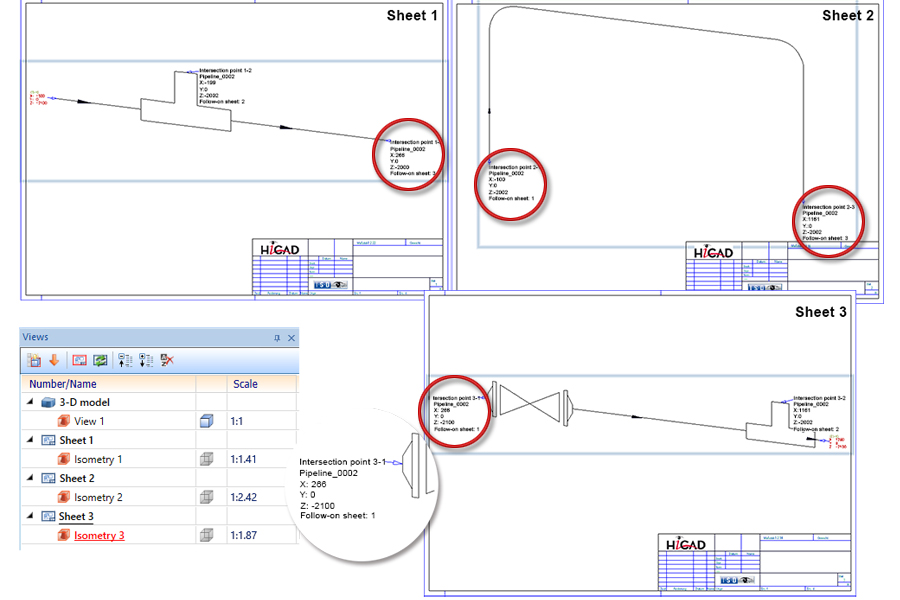Click the red-framed sheet toolbar icon
Viewport: 900px width, 600px height.
point(79,361)
